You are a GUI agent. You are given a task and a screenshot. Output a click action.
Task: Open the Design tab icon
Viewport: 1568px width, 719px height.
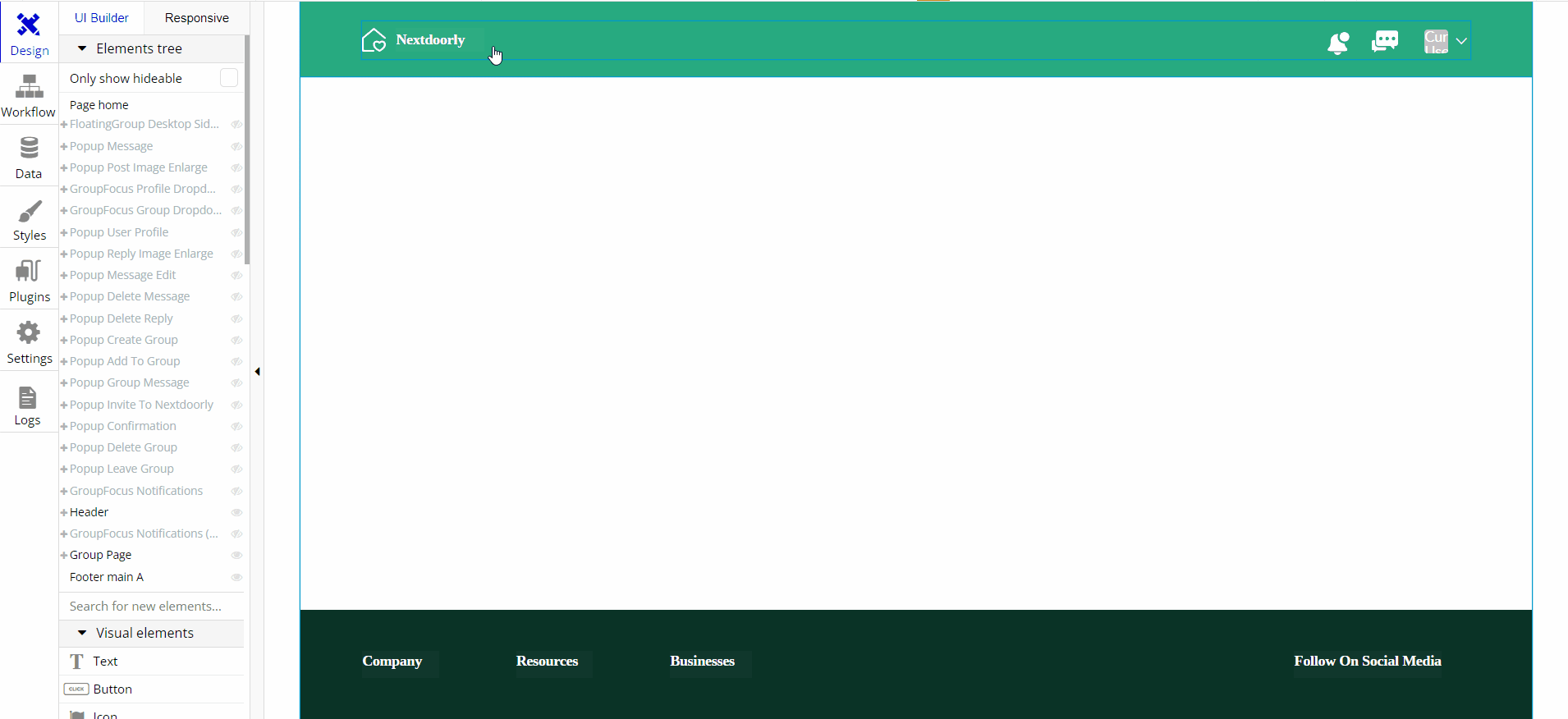(x=29, y=25)
